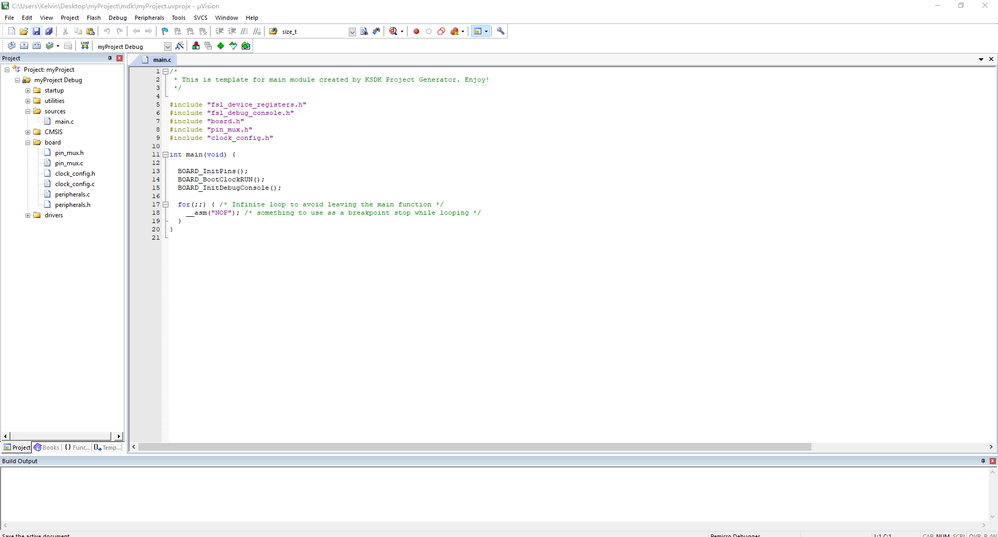Start/Stop debug session icon
The image size is (998, 537).
pyautogui.click(x=393, y=31)
